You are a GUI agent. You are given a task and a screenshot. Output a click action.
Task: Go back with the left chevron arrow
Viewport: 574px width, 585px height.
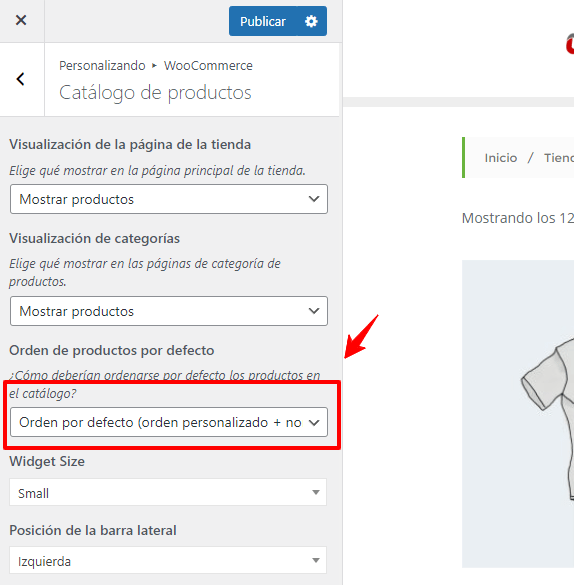click(x=21, y=79)
